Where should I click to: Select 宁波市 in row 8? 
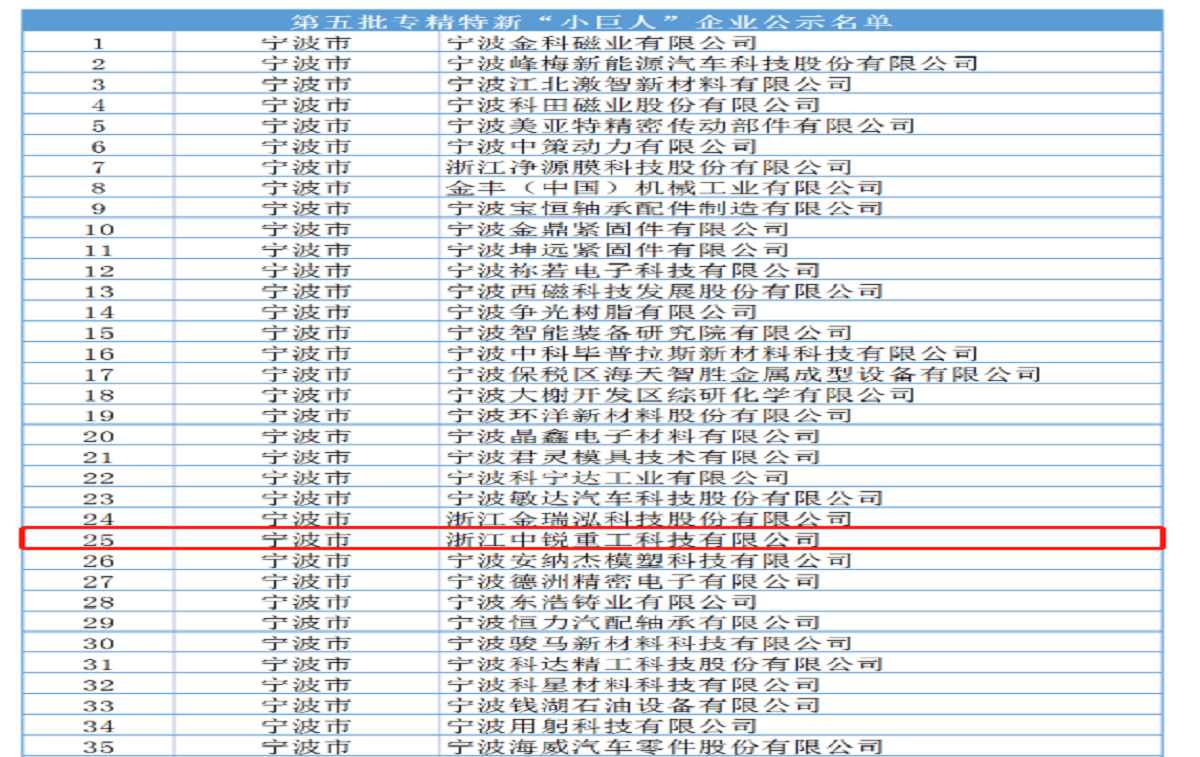pos(307,188)
